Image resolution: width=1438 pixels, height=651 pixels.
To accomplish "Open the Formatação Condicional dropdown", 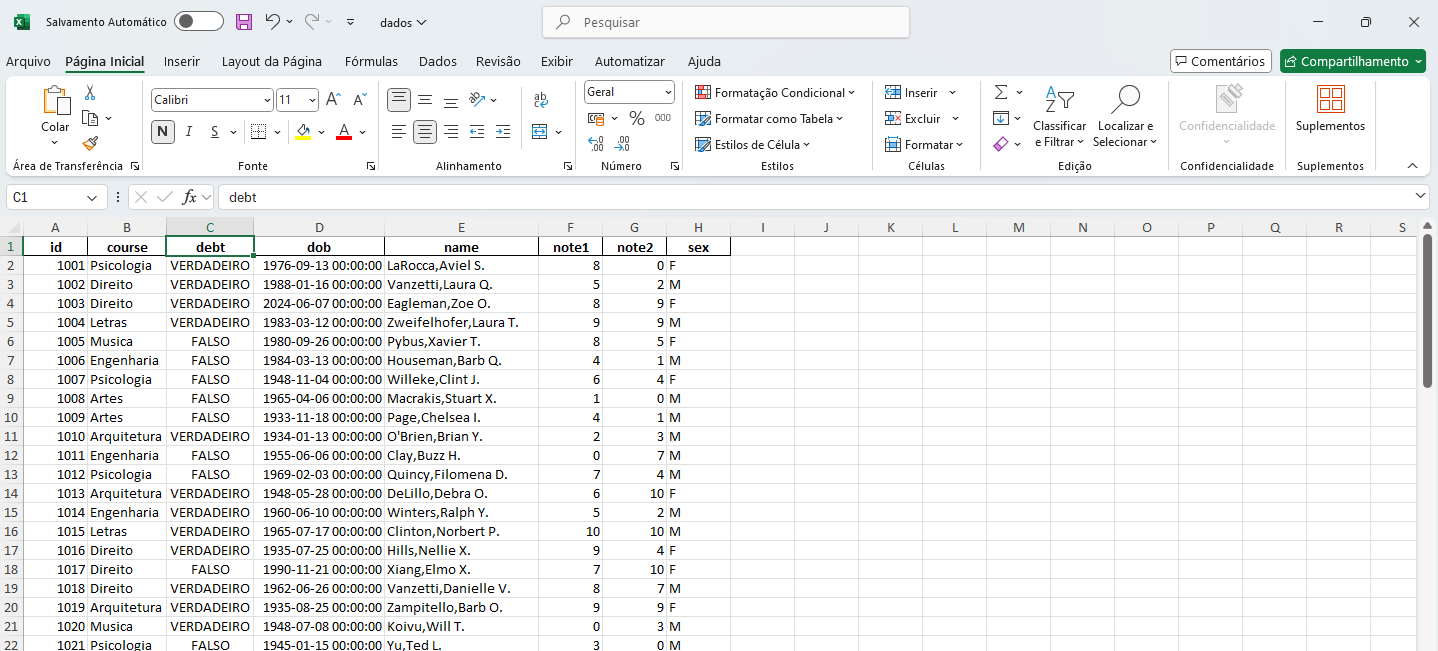I will click(775, 93).
